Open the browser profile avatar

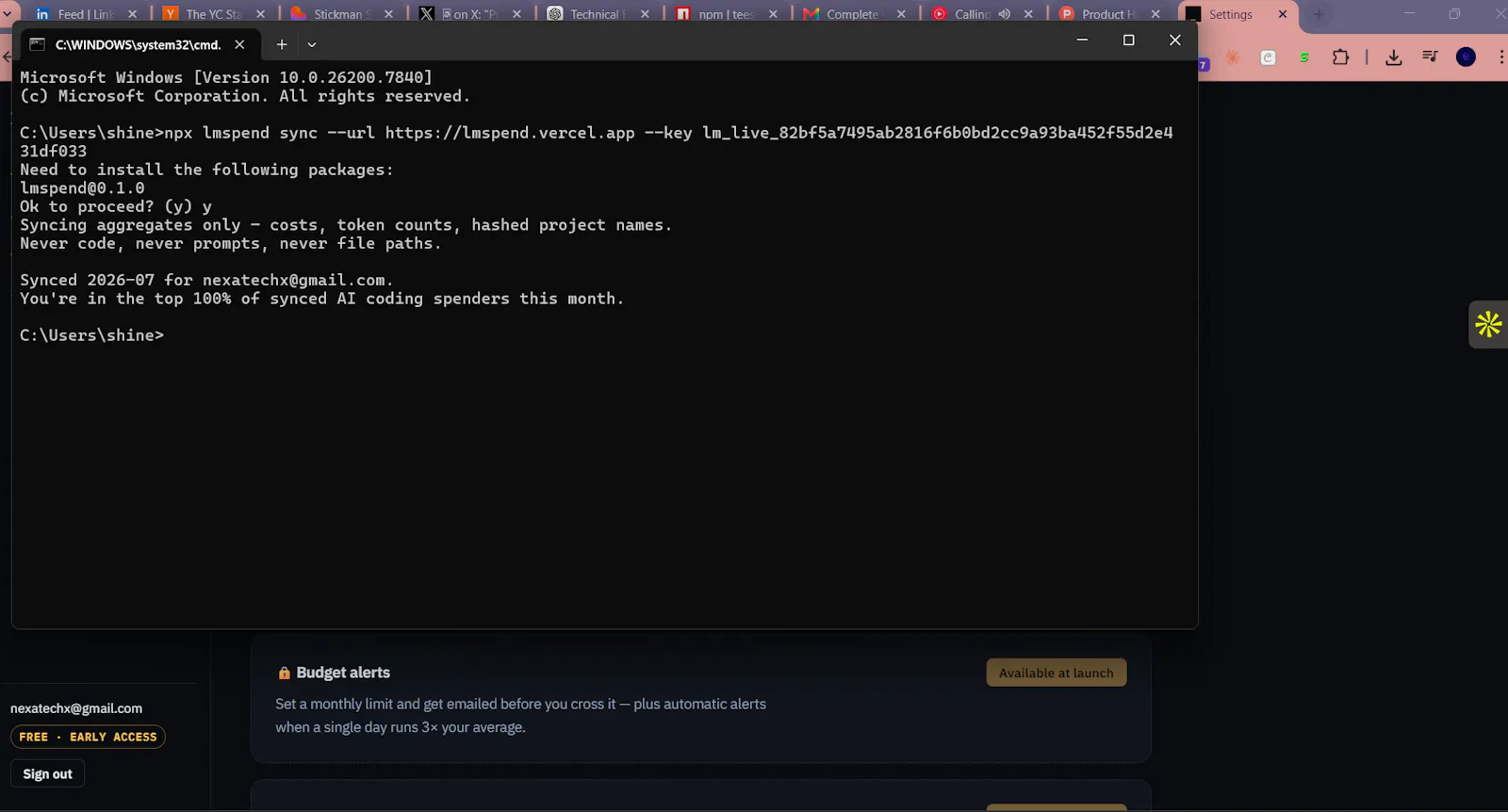click(1466, 57)
